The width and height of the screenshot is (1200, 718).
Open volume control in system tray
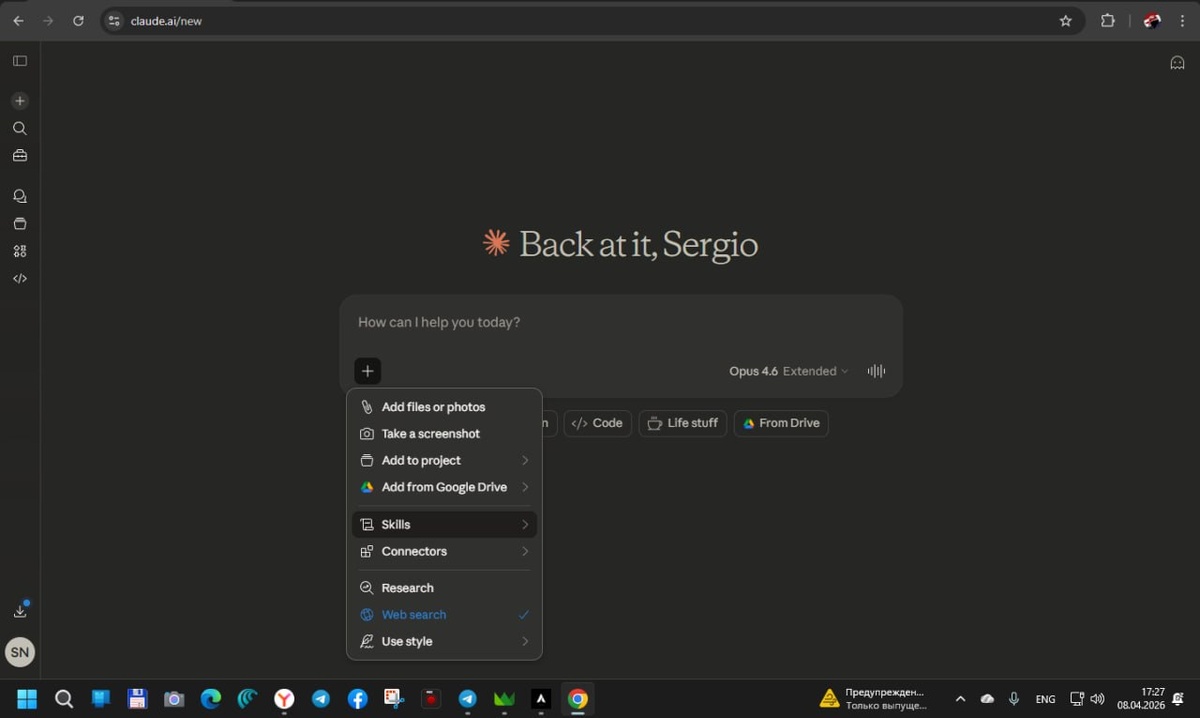1097,699
